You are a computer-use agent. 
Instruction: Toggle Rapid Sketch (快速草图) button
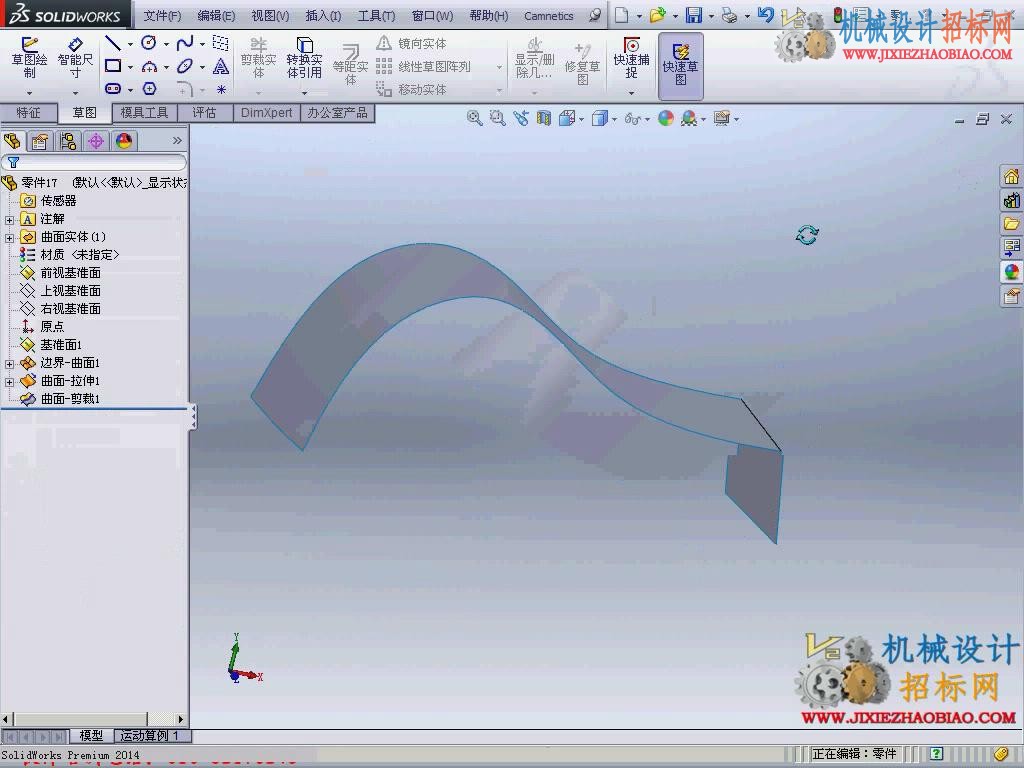pos(680,65)
